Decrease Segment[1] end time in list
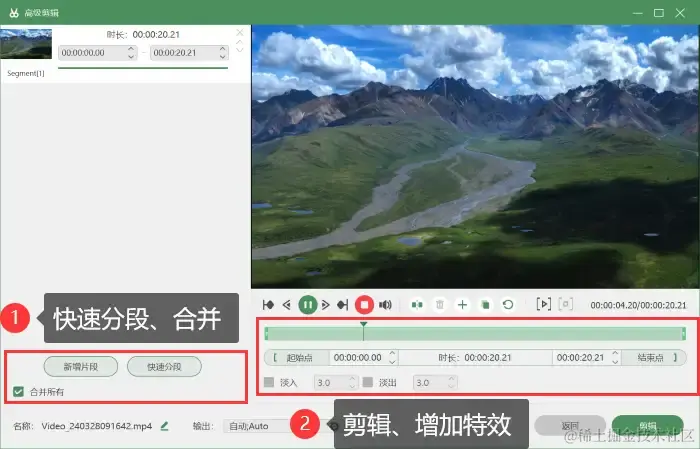 click(223, 56)
